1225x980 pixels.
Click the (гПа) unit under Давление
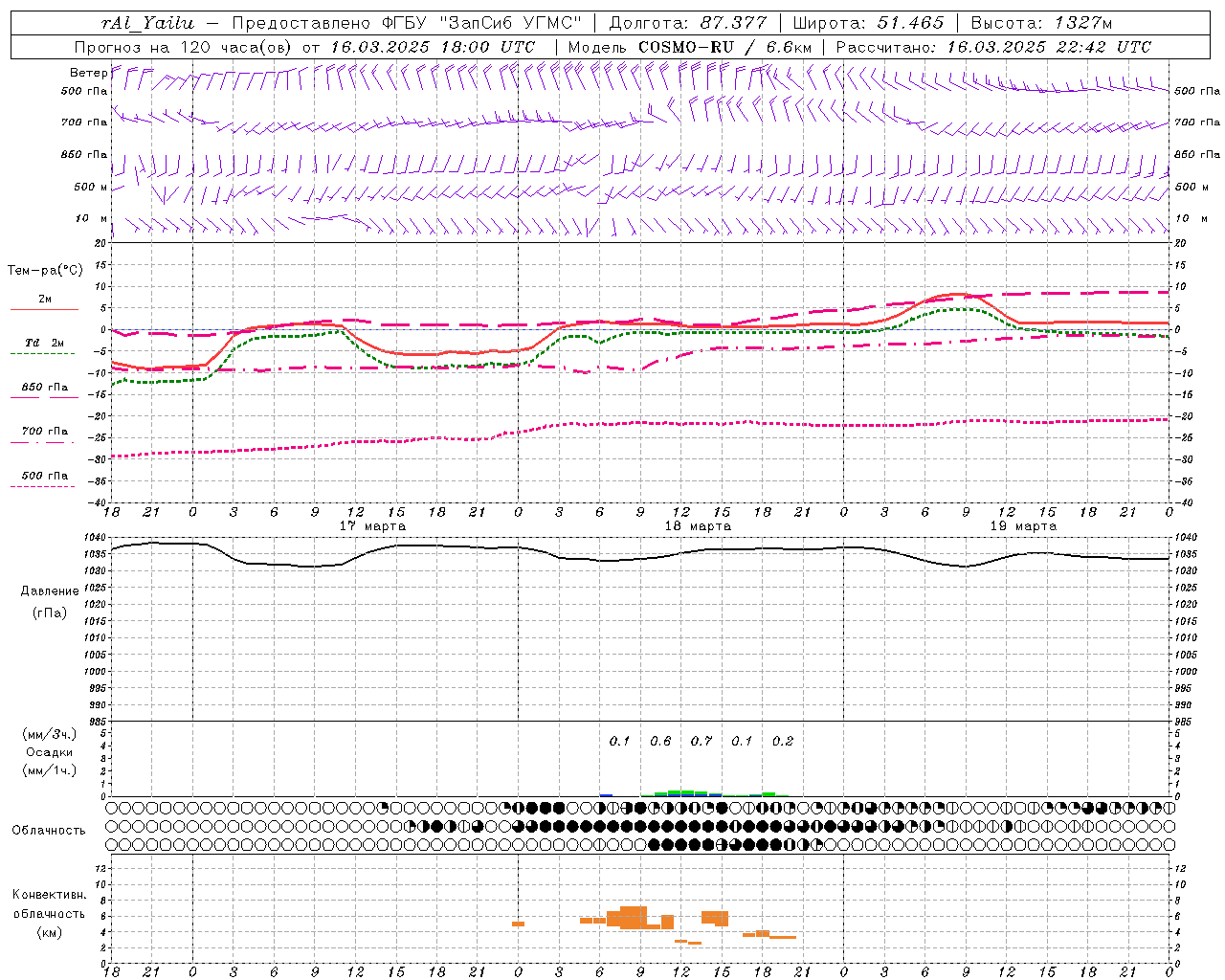click(50, 612)
